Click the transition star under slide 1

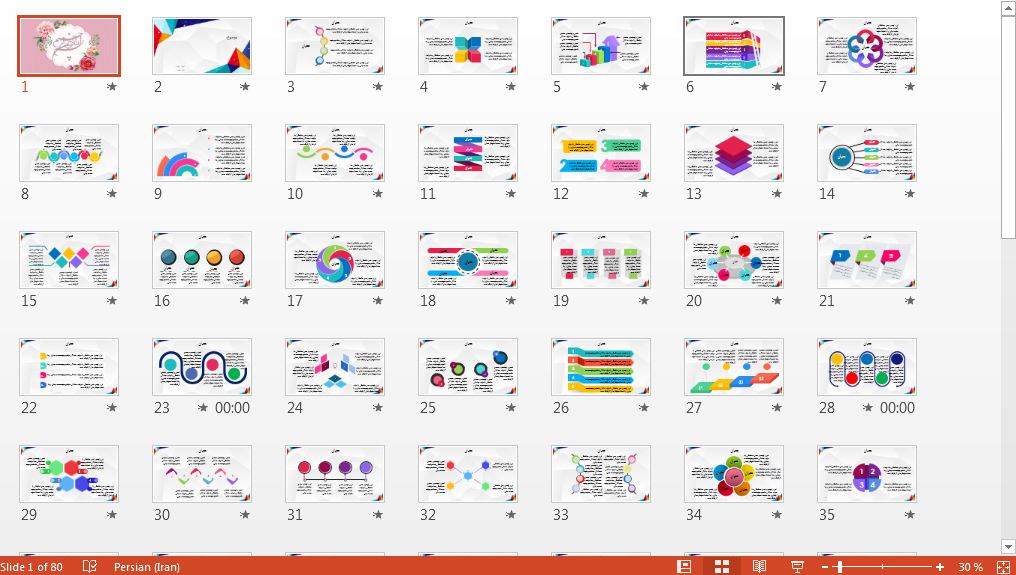point(111,87)
